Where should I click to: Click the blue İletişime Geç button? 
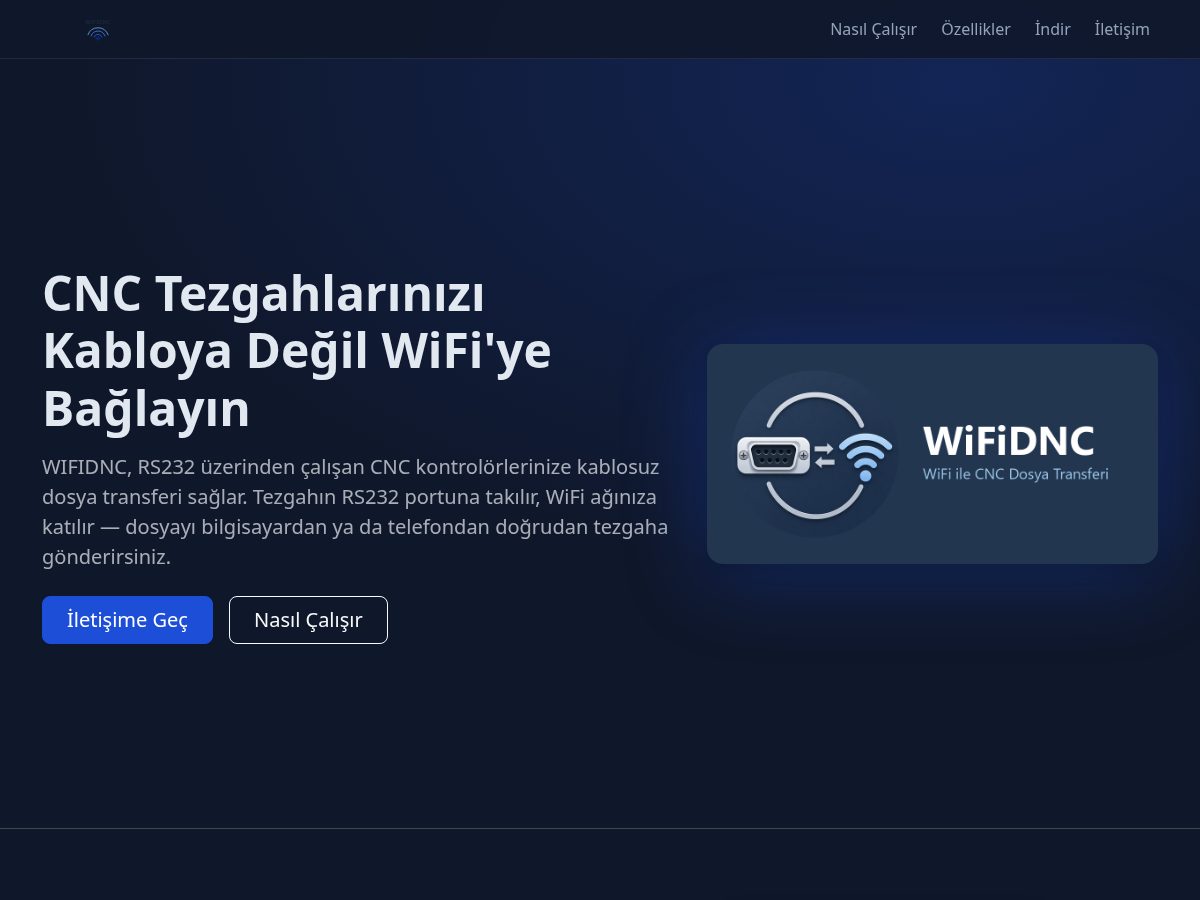point(127,620)
